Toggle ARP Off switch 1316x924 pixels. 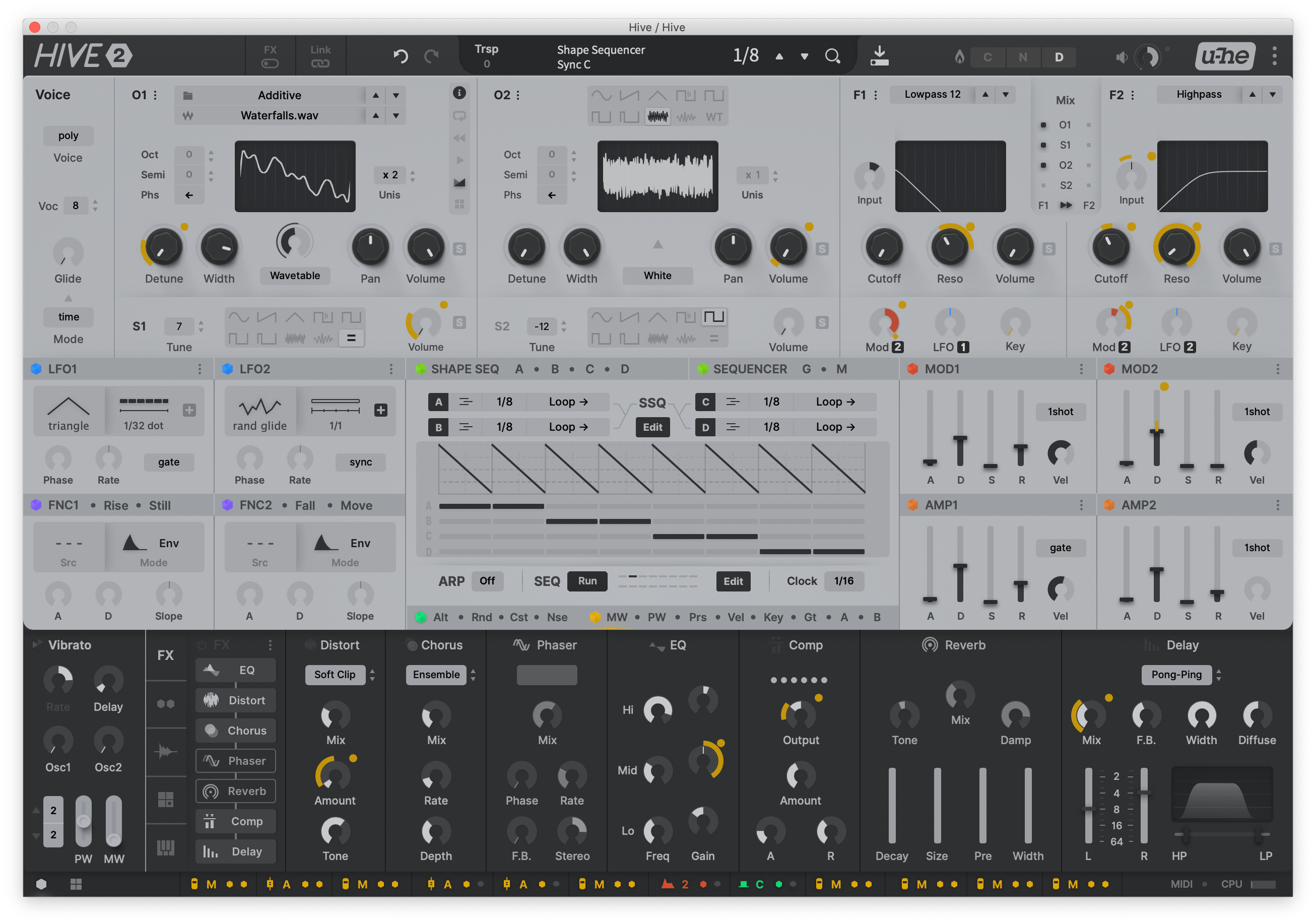click(487, 581)
